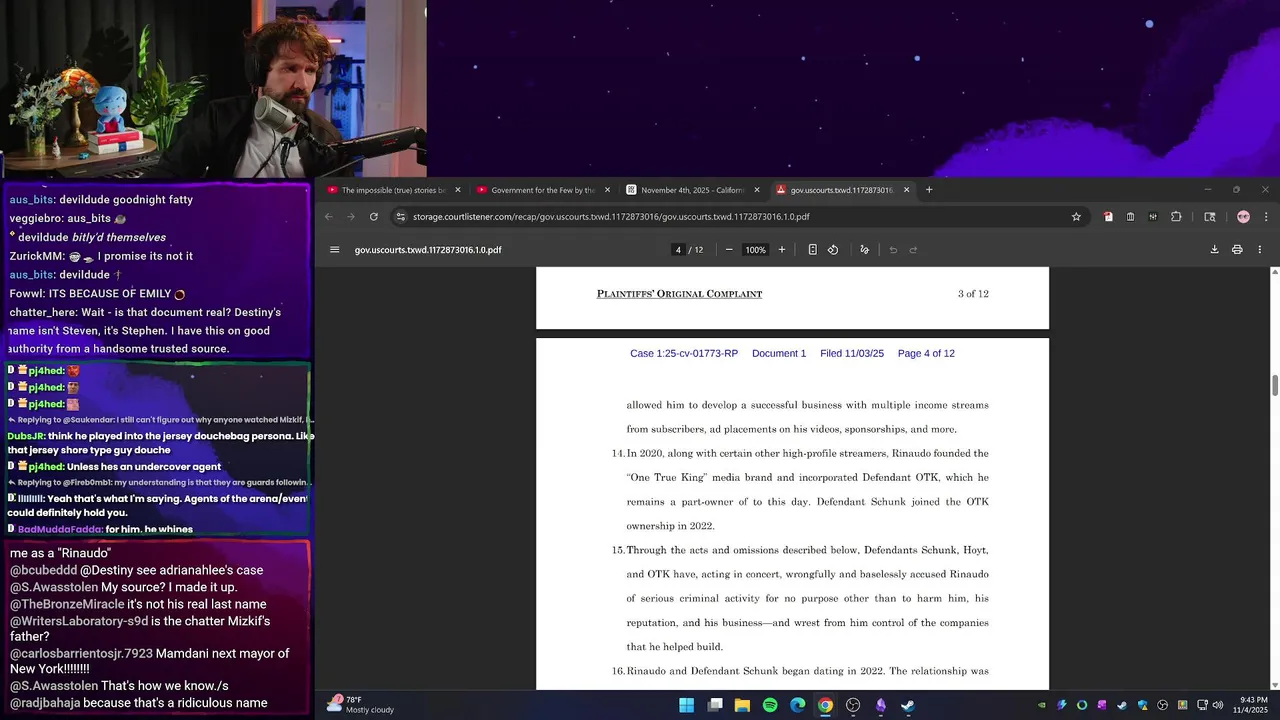1280x720 pixels.
Task: Open the weather widget showing 78°F
Action: coord(361,705)
